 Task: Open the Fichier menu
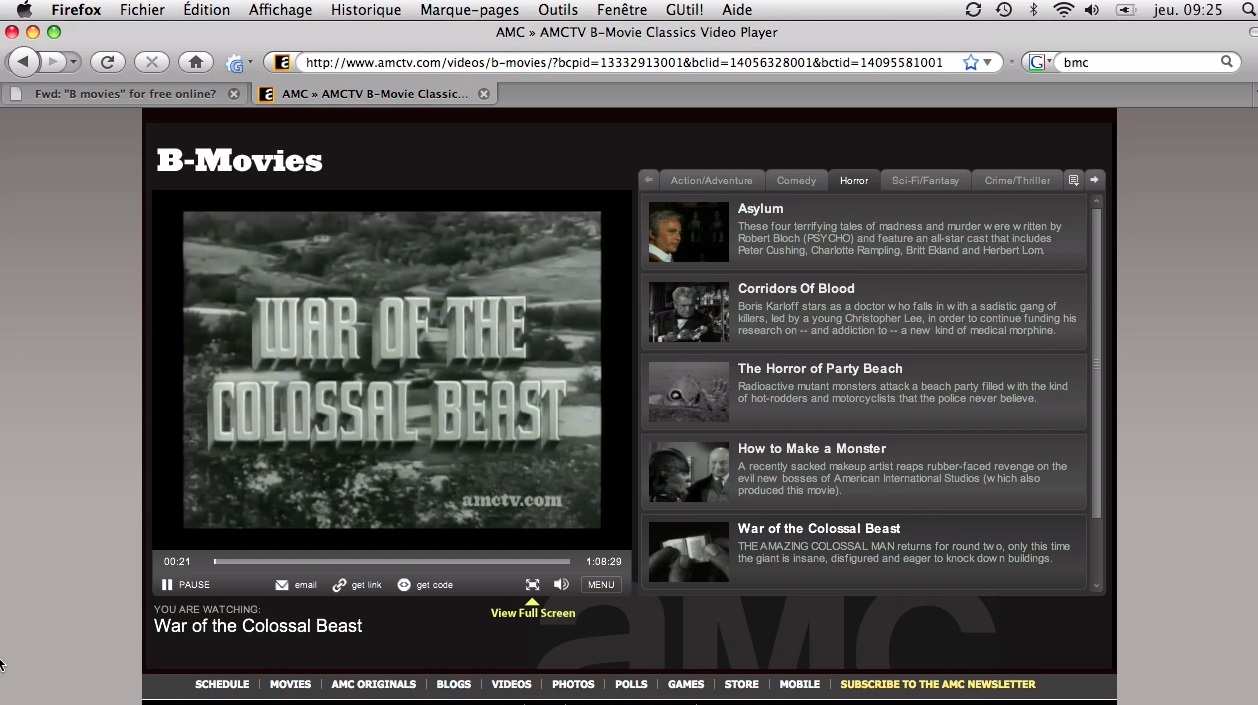point(142,10)
